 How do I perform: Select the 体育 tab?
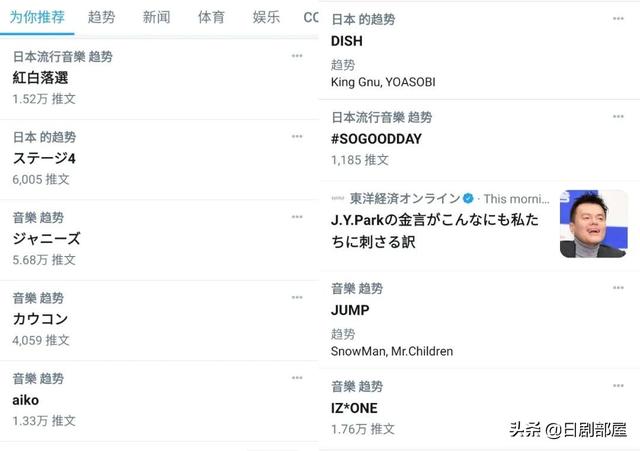click(x=211, y=17)
